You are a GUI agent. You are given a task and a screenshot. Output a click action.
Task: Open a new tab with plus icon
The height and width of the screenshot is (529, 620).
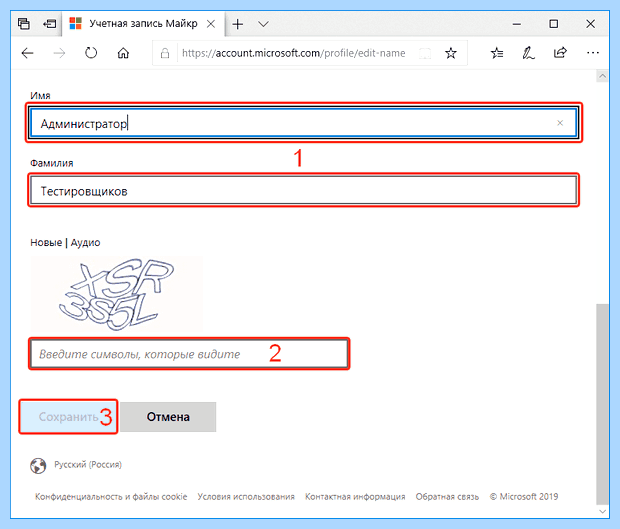pyautogui.click(x=238, y=24)
